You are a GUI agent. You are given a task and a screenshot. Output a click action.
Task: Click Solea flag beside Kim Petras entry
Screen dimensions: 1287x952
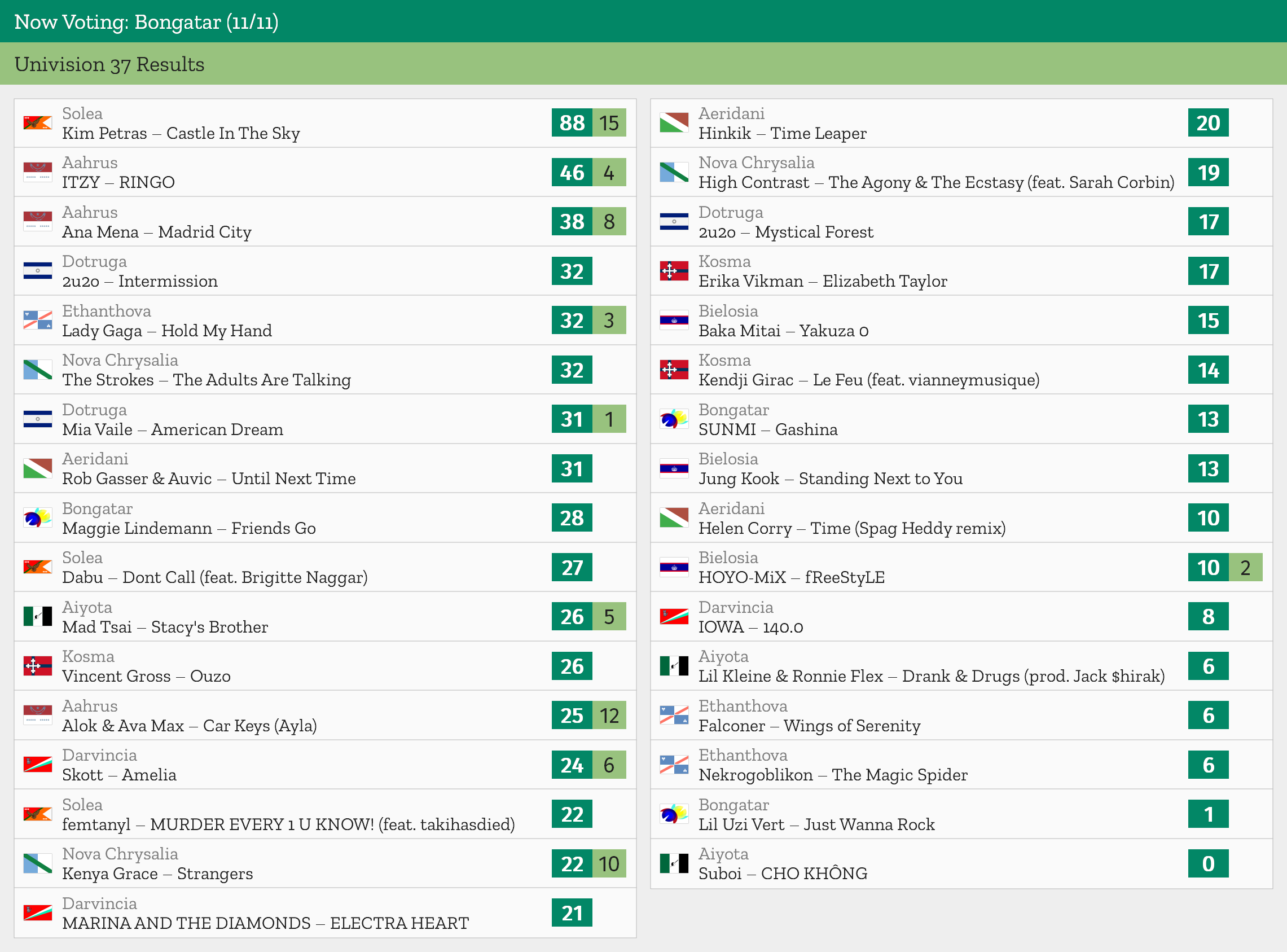(37, 123)
